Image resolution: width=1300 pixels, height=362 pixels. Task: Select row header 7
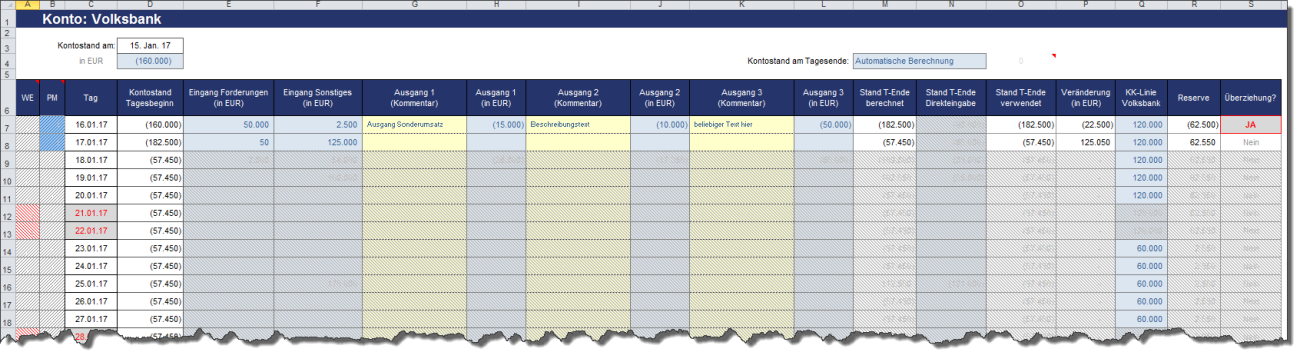[x=7, y=125]
